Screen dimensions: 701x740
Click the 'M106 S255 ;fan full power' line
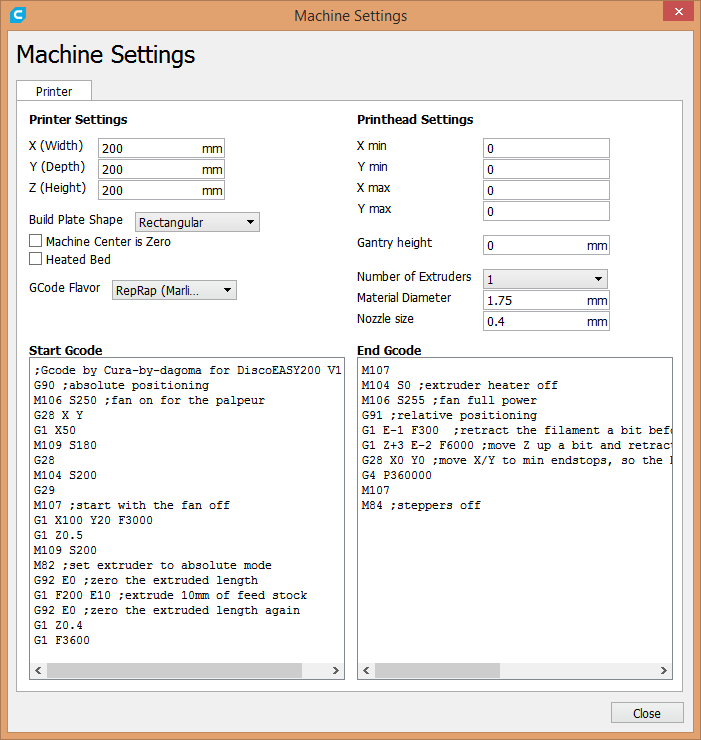click(449, 401)
